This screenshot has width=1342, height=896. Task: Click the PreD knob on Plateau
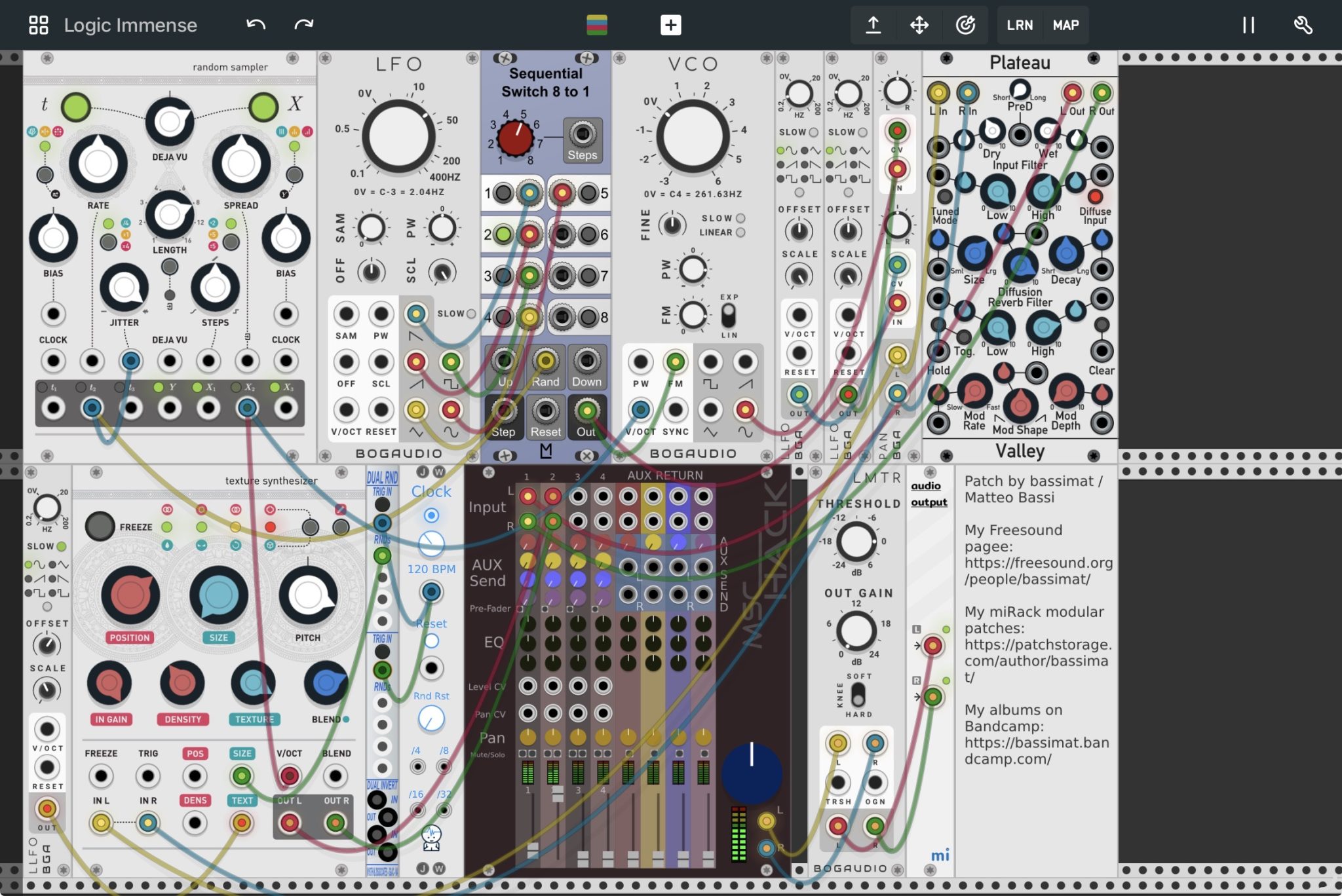[1020, 88]
